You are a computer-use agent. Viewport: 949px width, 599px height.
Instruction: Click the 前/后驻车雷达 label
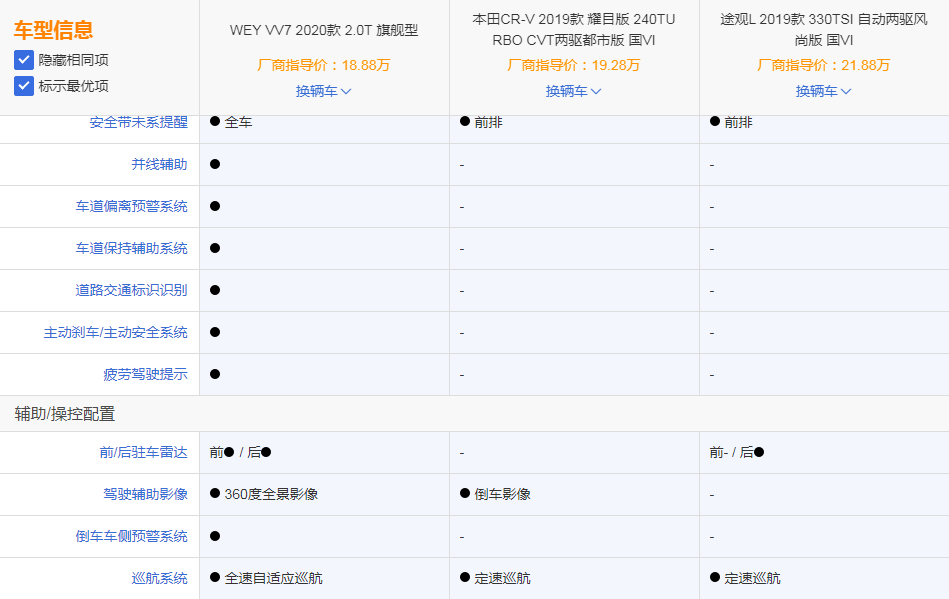point(145,451)
